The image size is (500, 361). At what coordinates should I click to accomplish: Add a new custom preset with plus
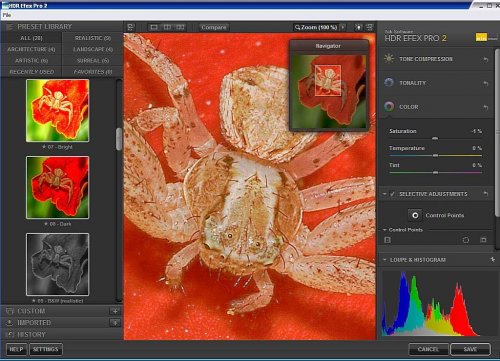[x=115, y=311]
